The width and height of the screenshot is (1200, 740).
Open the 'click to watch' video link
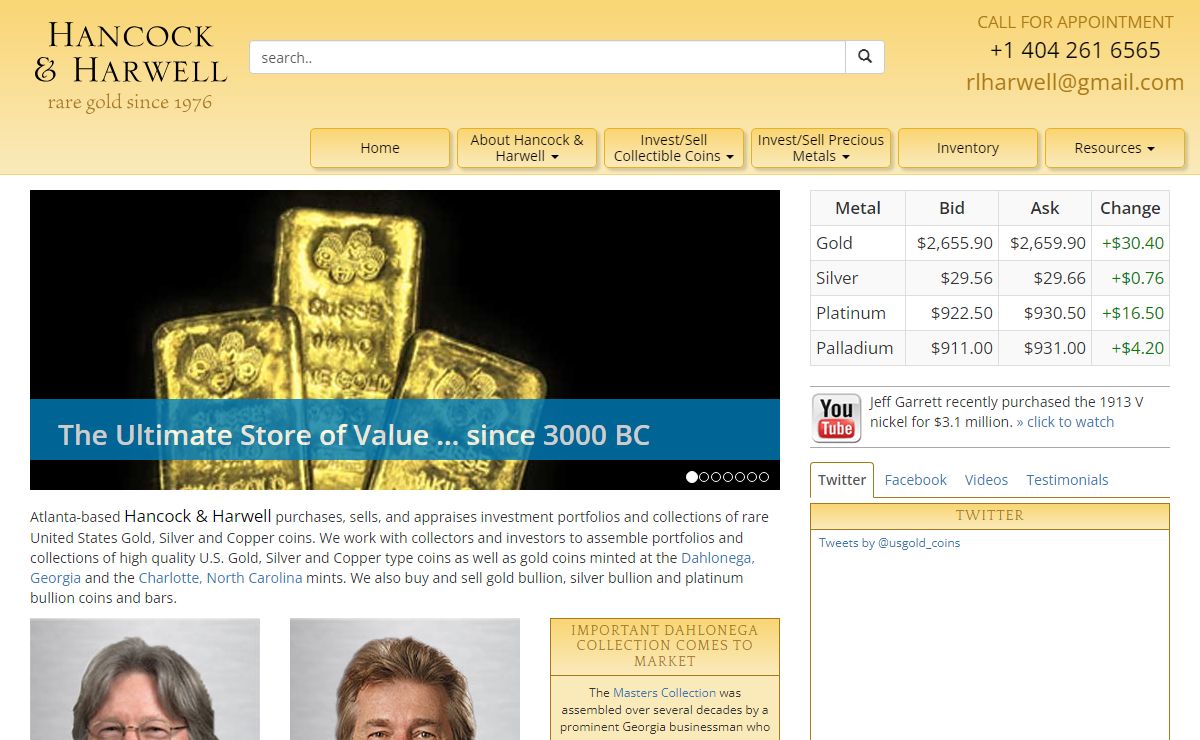click(1070, 422)
